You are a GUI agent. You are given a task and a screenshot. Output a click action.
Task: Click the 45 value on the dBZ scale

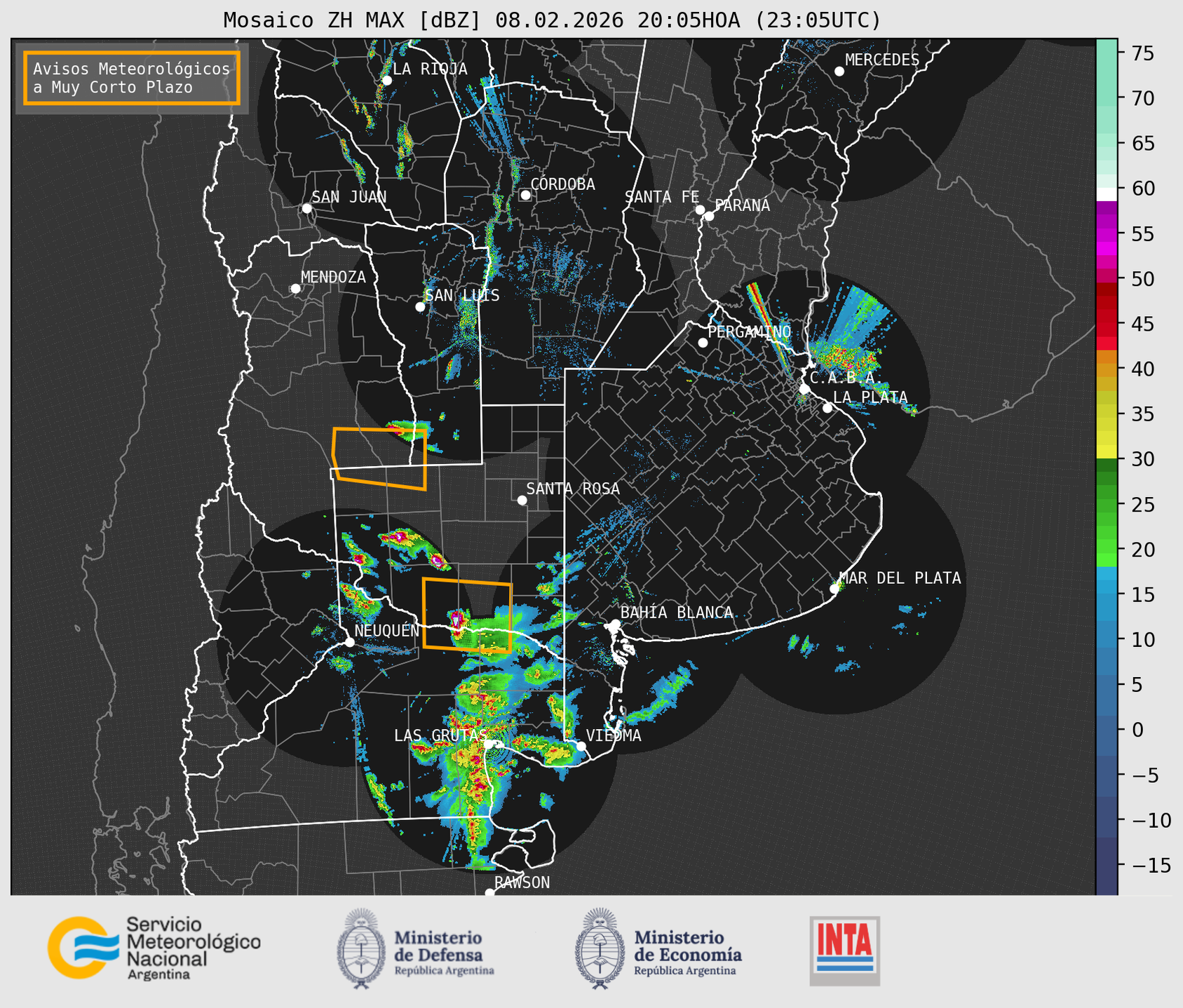coord(1143,324)
